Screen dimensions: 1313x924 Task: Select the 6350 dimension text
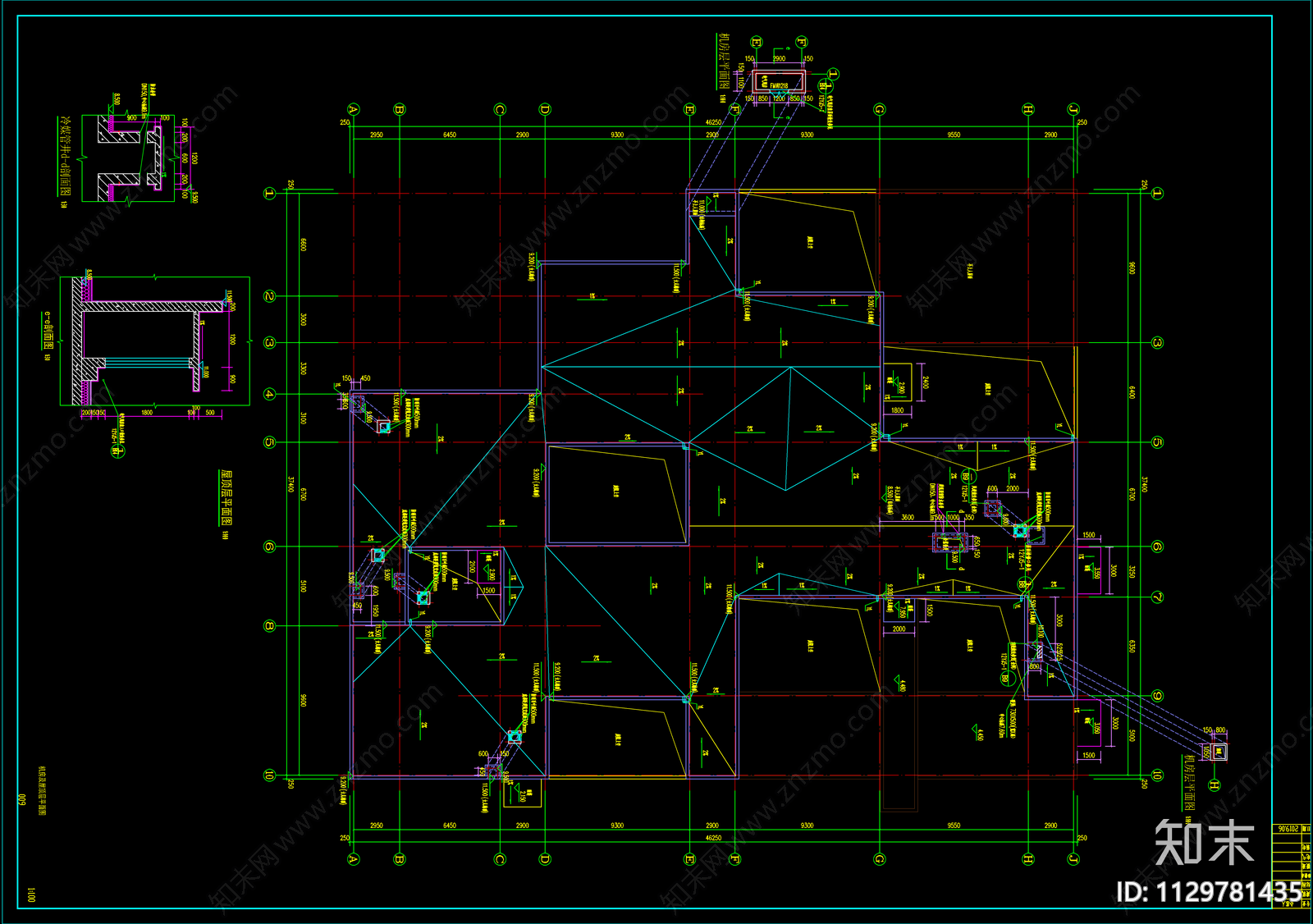(x=1132, y=647)
